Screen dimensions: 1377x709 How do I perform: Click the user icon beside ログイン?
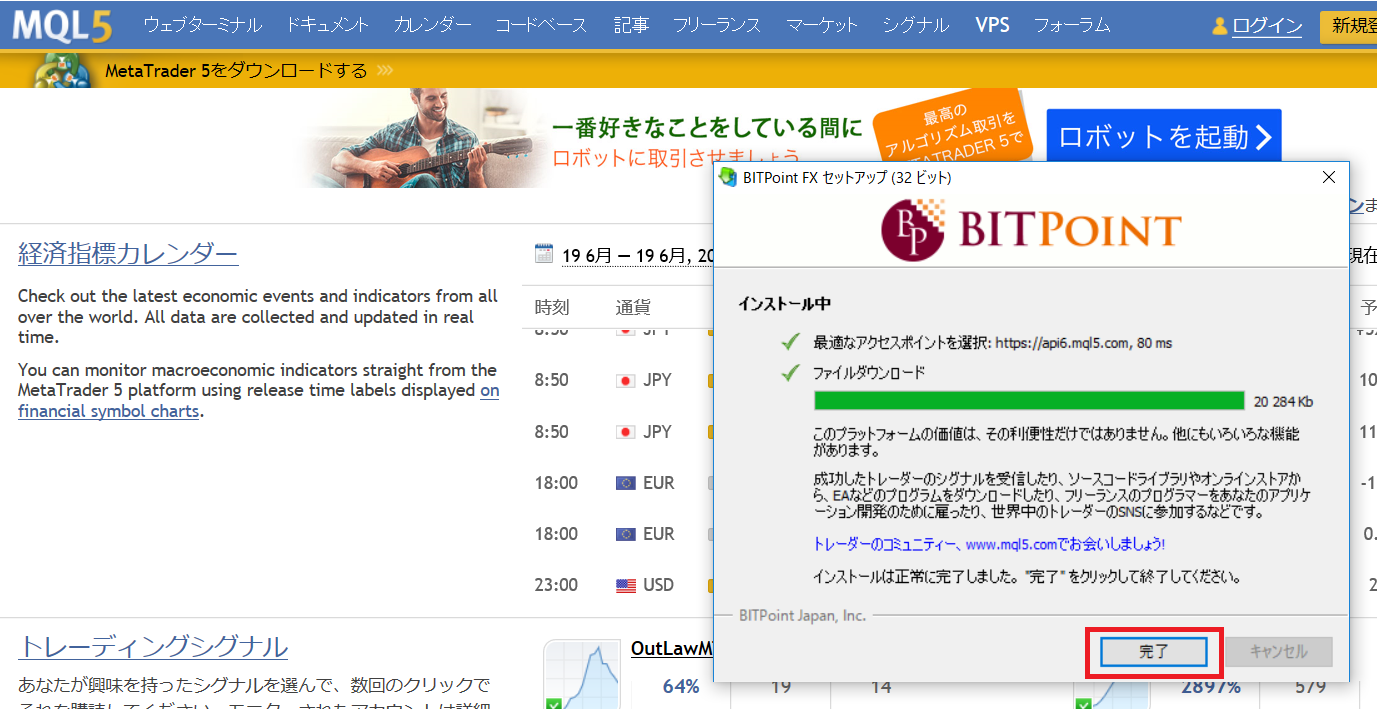coord(1219,26)
